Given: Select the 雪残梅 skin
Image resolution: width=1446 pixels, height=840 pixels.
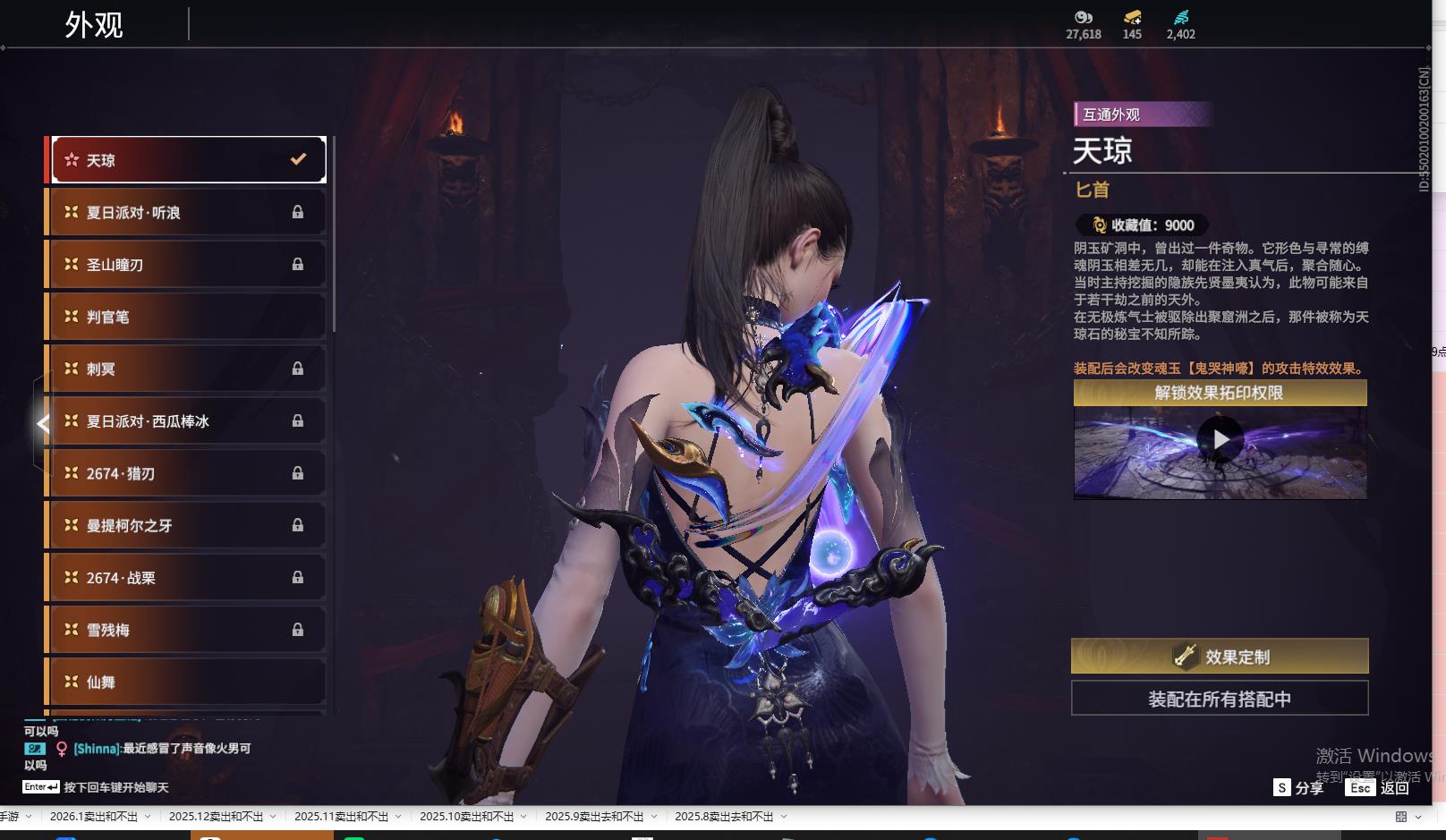Looking at the screenshot, I should point(187,630).
